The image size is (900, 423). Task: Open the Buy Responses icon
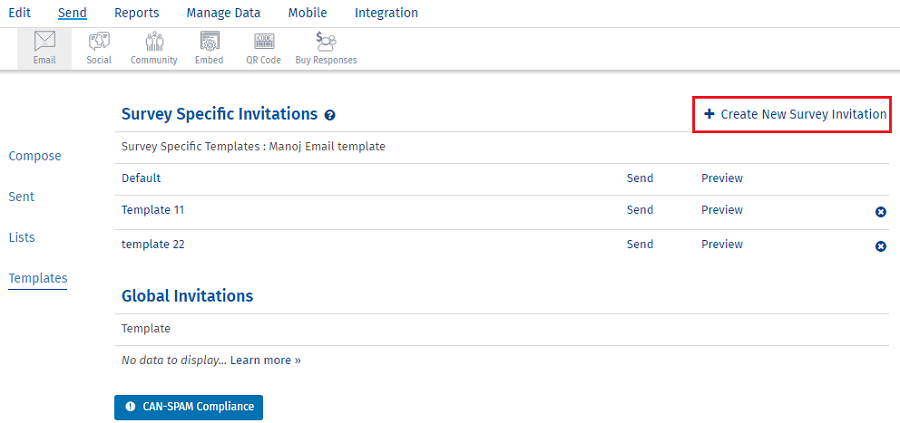(326, 42)
